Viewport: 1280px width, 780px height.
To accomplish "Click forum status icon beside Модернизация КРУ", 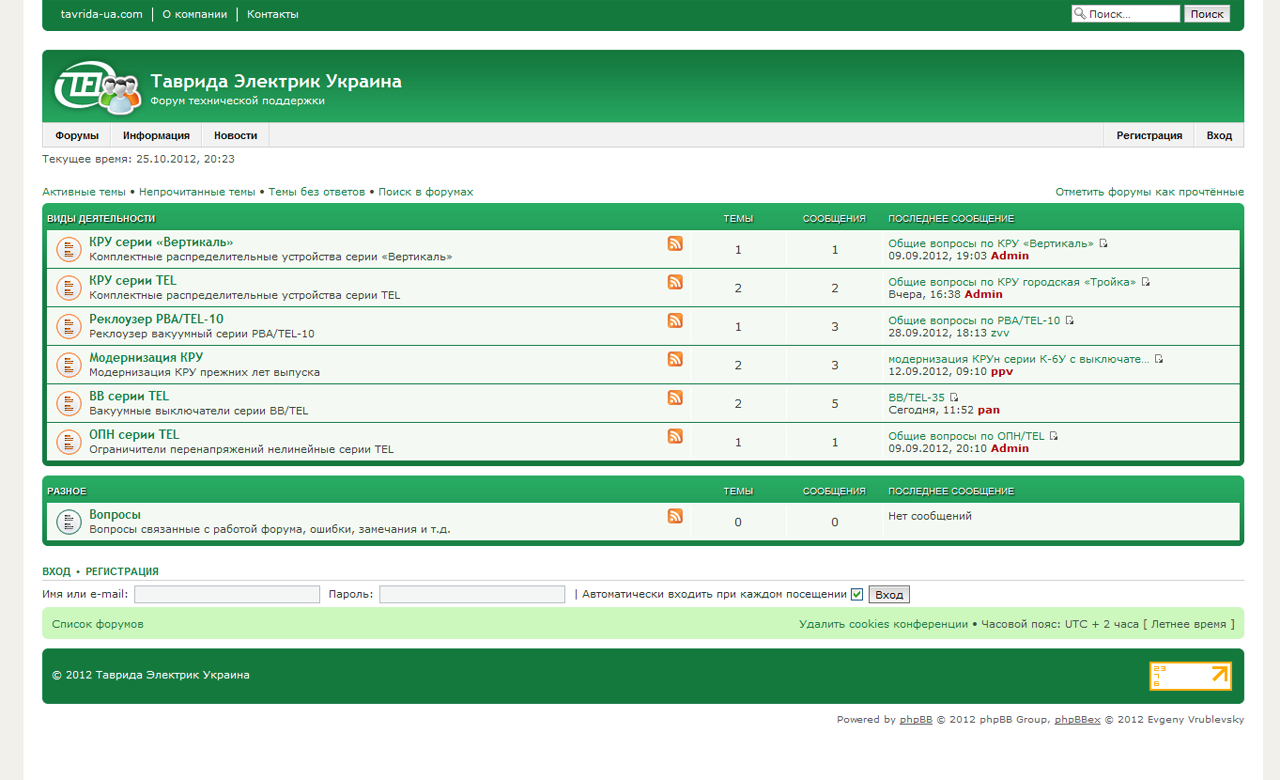I will click(68, 365).
